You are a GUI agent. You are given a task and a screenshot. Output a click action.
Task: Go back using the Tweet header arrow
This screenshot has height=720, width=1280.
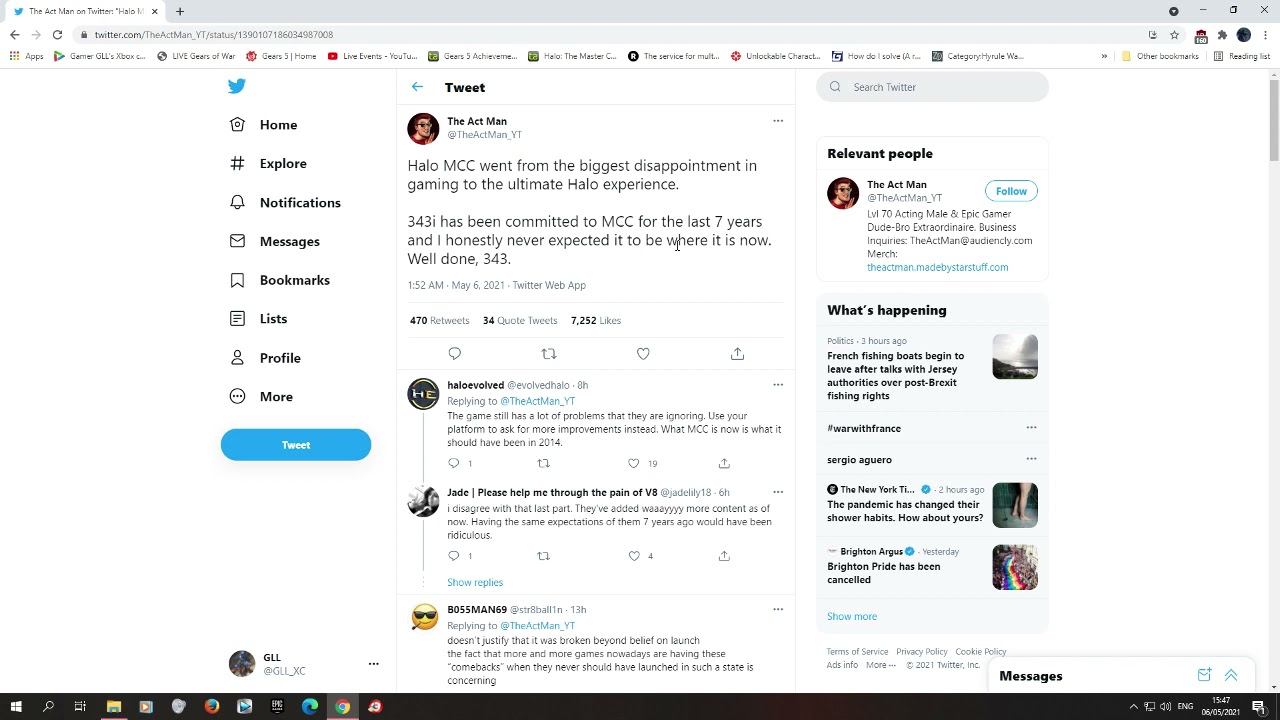click(417, 87)
